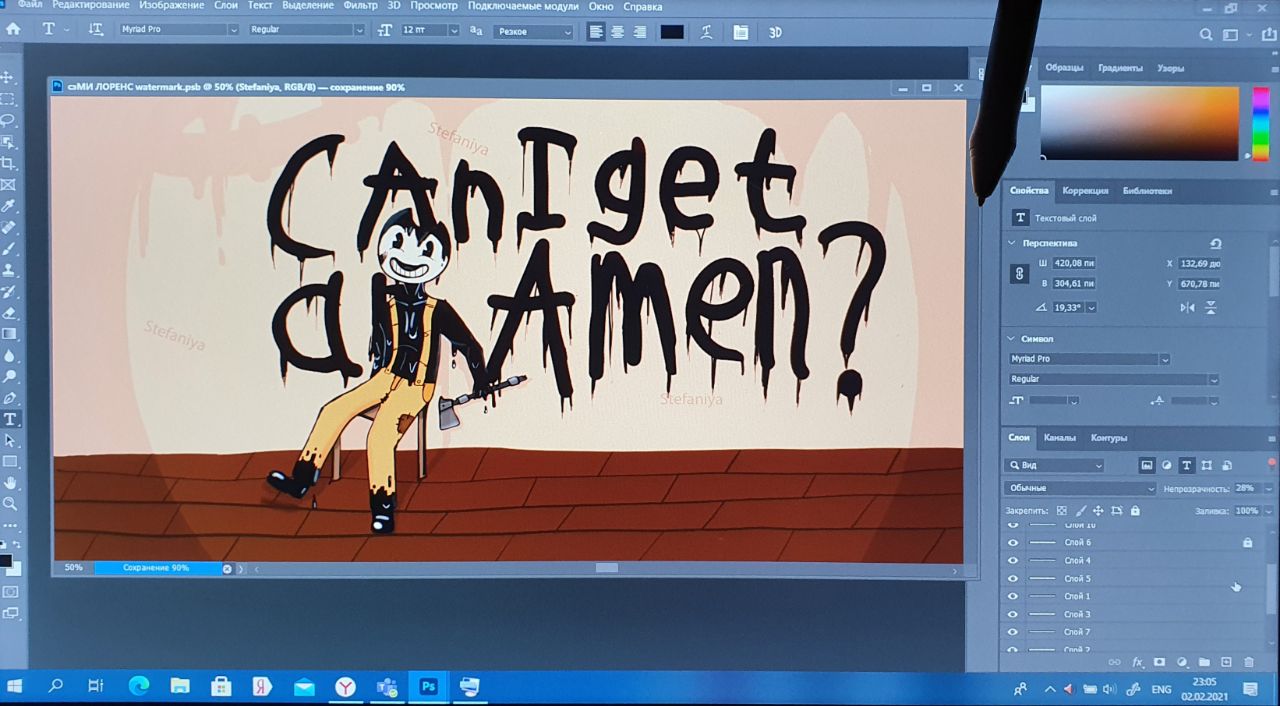Hide layer Слой 7
Image resolution: width=1280 pixels, height=706 pixels.
[x=1013, y=632]
